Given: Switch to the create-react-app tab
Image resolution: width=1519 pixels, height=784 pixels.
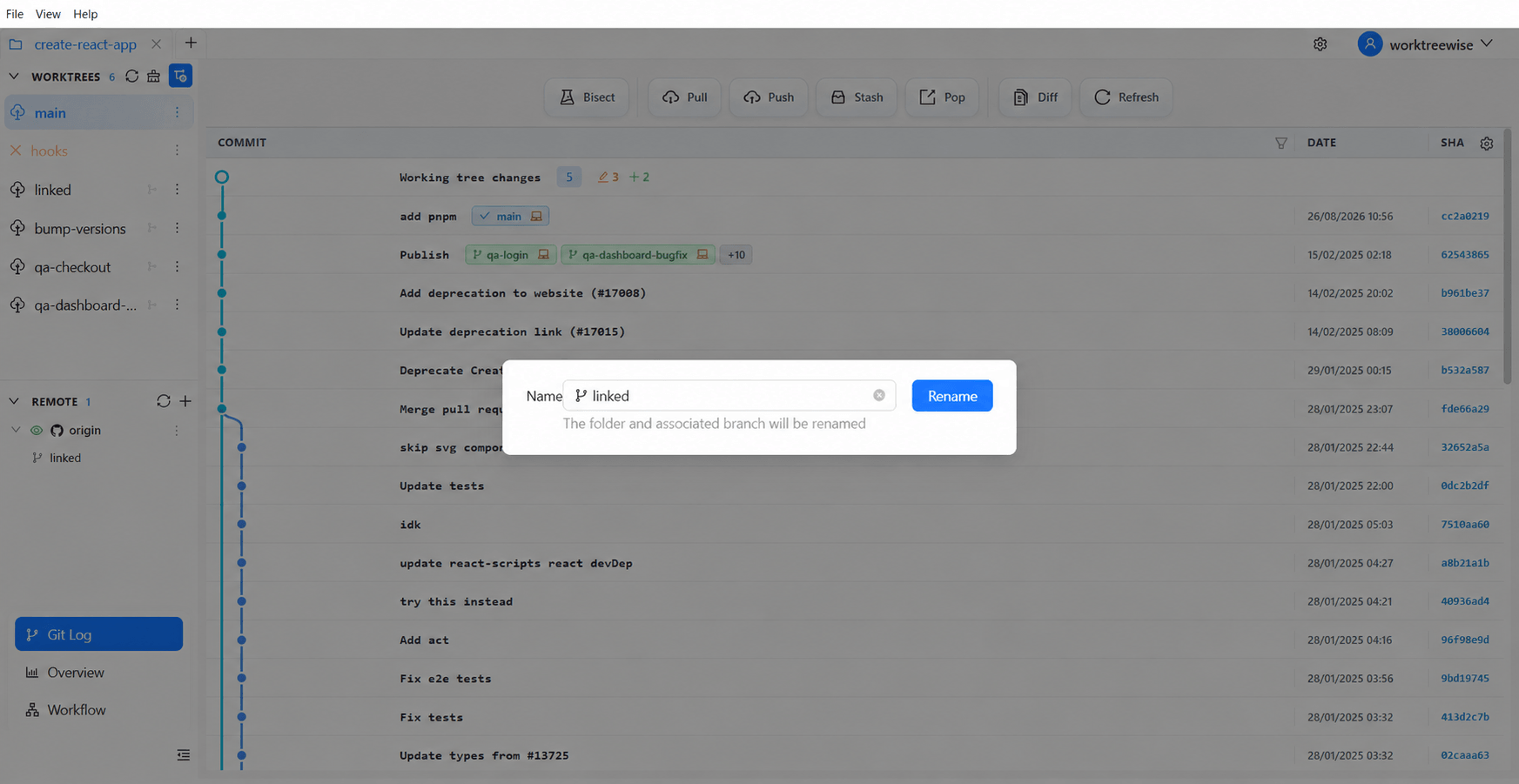Looking at the screenshot, I should pyautogui.click(x=84, y=44).
